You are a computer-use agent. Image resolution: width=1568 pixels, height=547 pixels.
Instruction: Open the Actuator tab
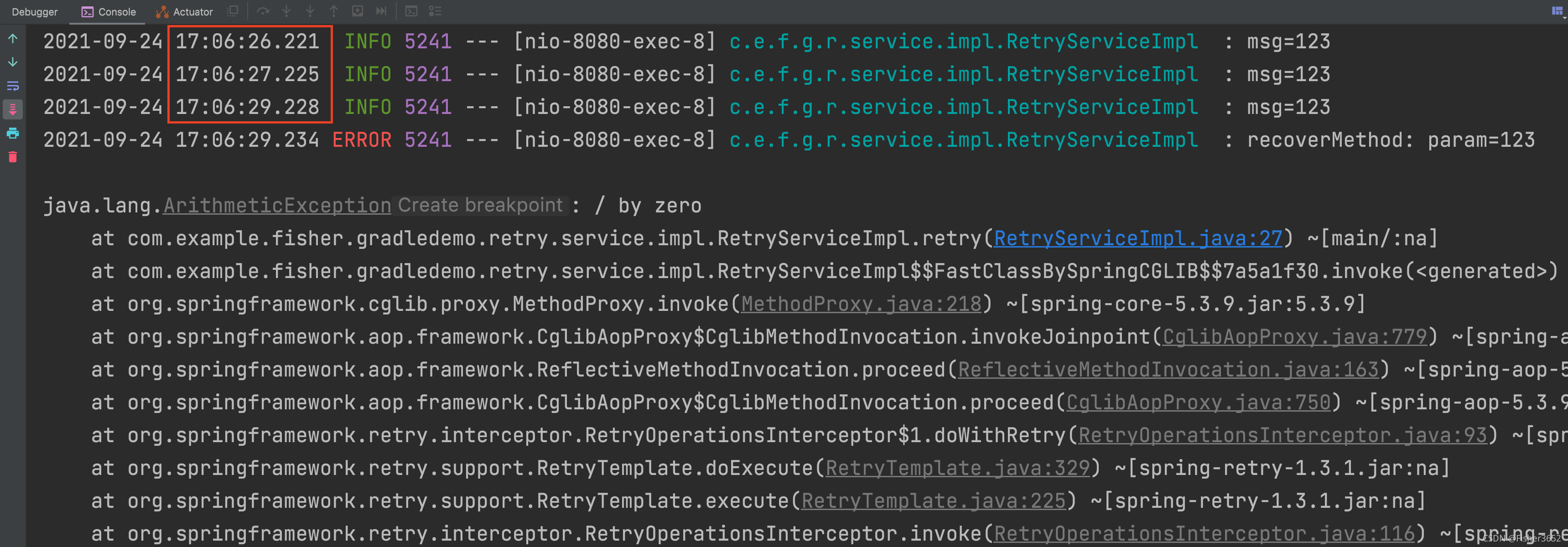[184, 11]
